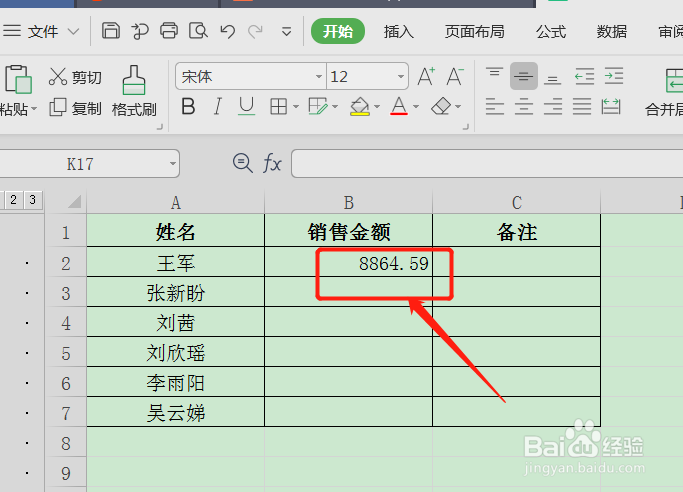Open the K17 name box dropdown
The width and height of the screenshot is (683, 492).
click(x=173, y=164)
